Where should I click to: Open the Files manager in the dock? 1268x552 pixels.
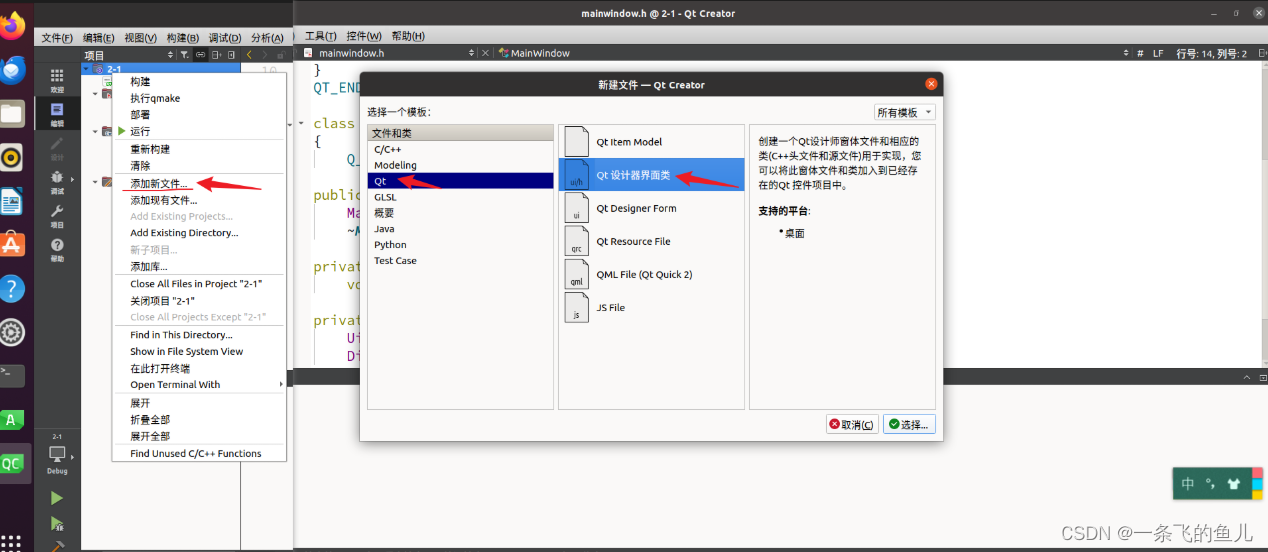pos(12,113)
